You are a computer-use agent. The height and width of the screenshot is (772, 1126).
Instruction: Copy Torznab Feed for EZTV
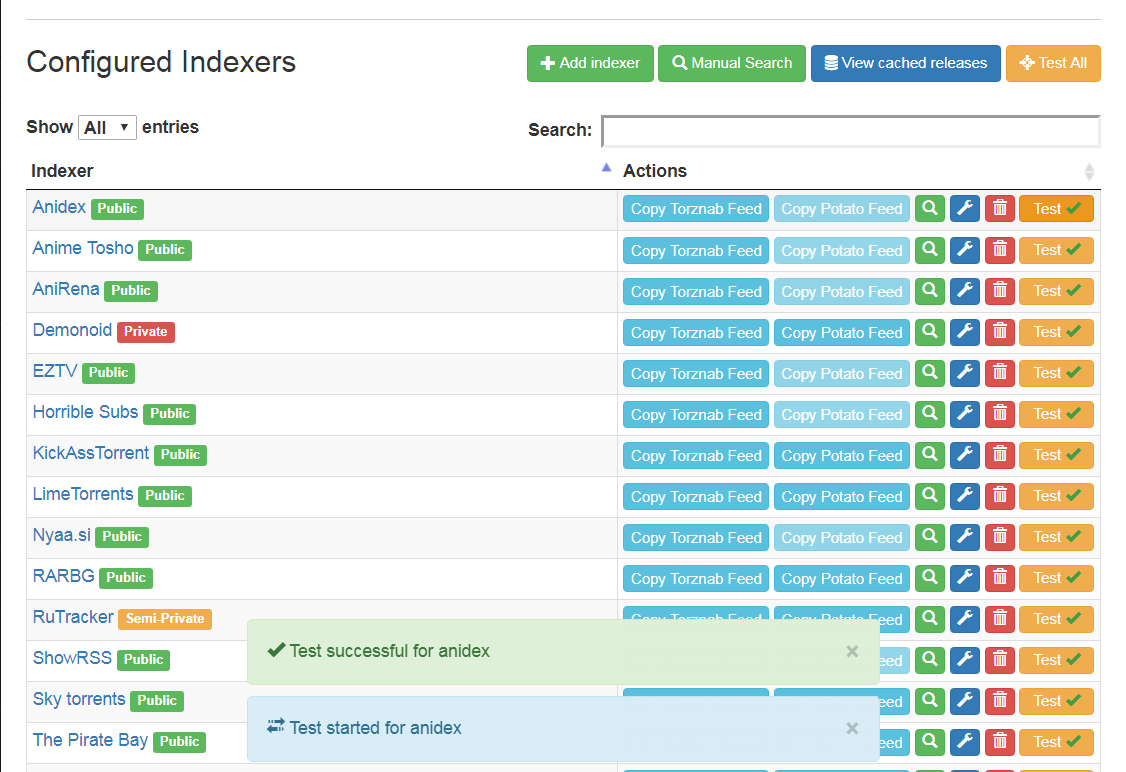click(696, 373)
